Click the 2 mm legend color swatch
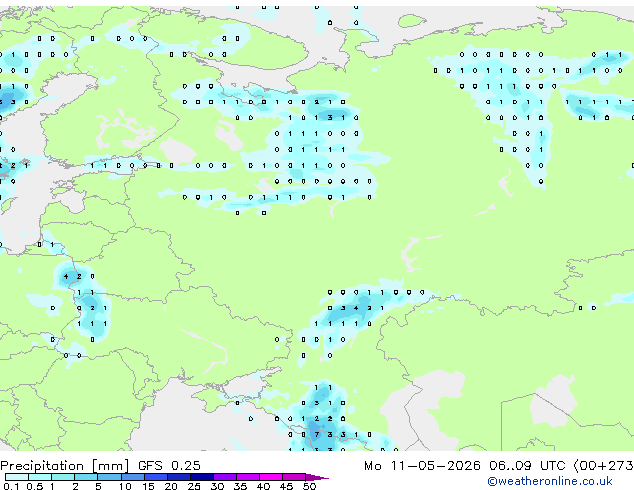634x490 pixels. pos(86,477)
